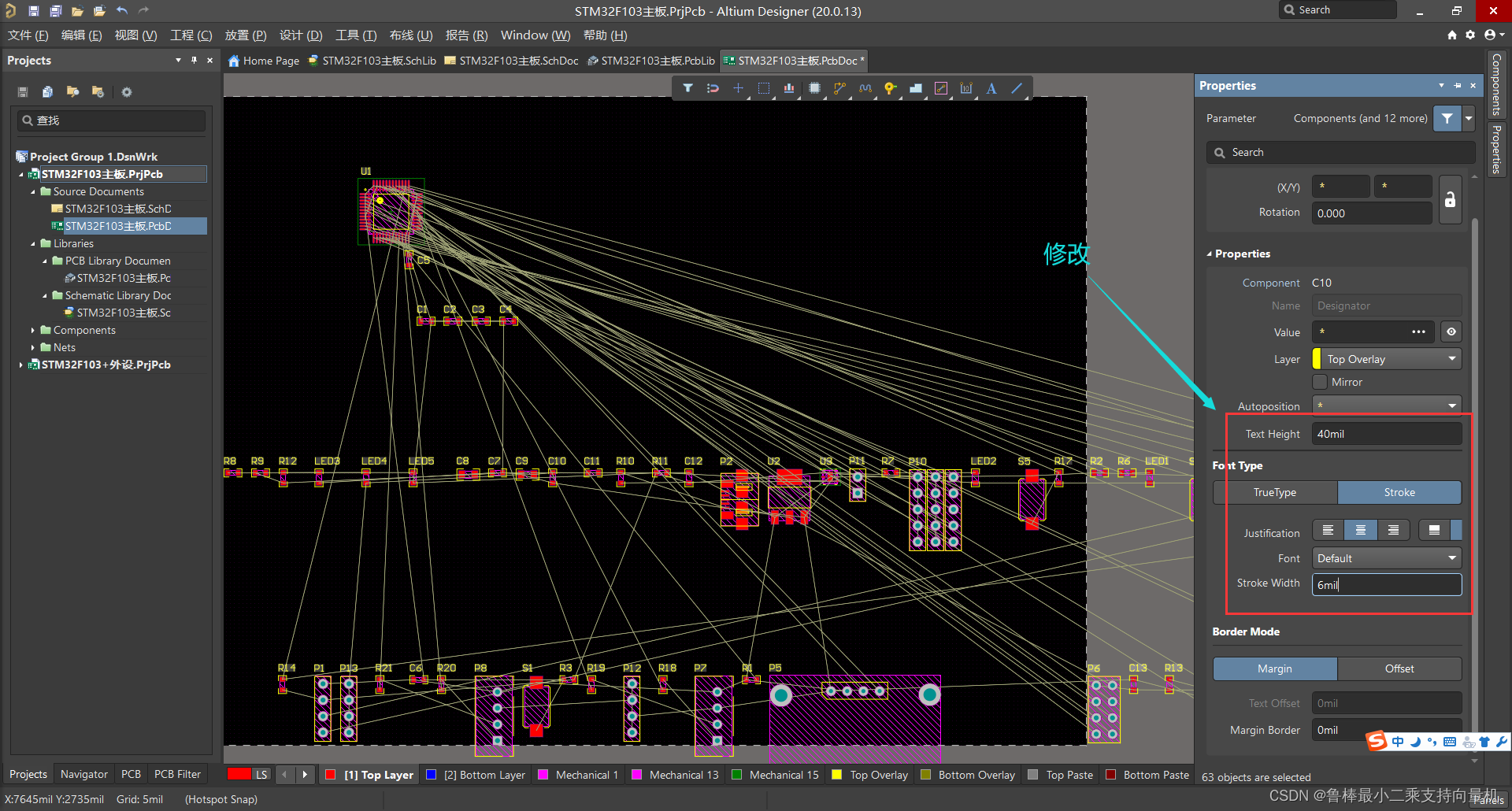The width and height of the screenshot is (1512, 811).
Task: Click the Top Overlay yellow layer swatch
Action: click(x=836, y=775)
